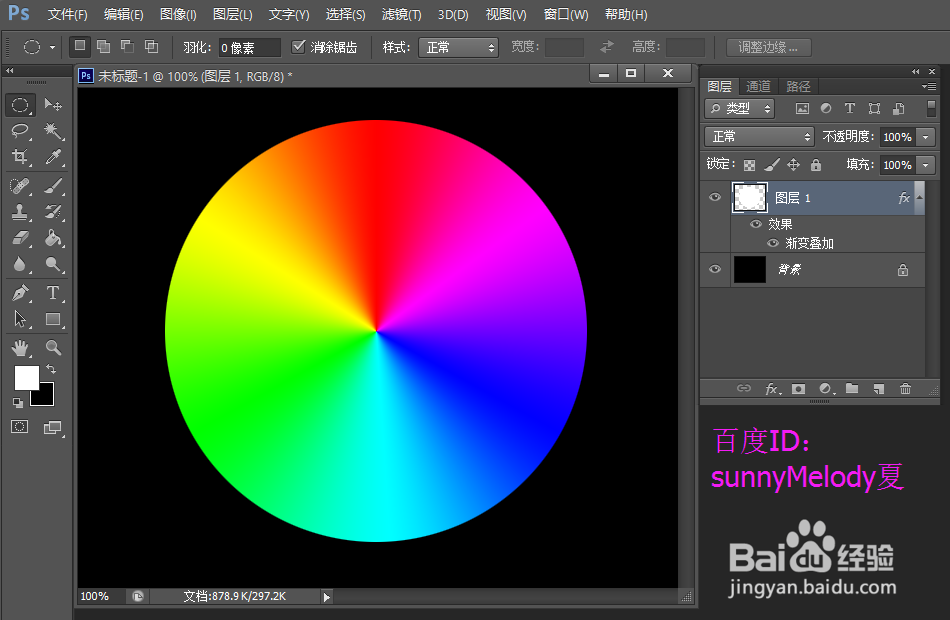Select the Blur tool
950x620 pixels.
(x=20, y=264)
